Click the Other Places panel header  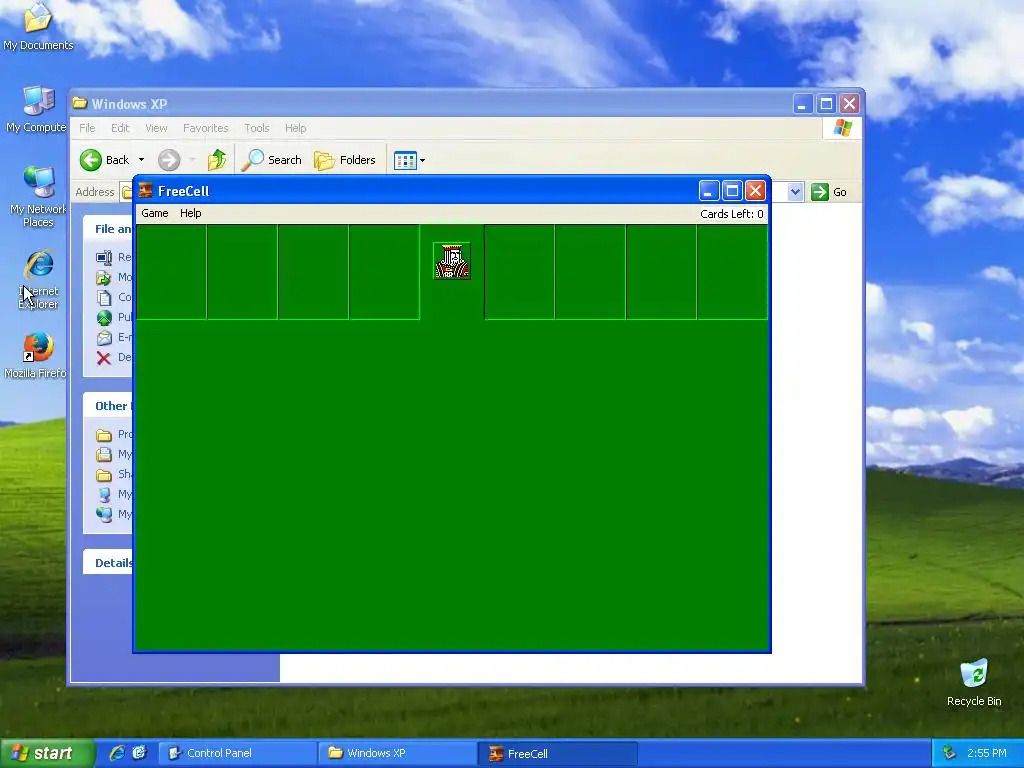click(108, 406)
